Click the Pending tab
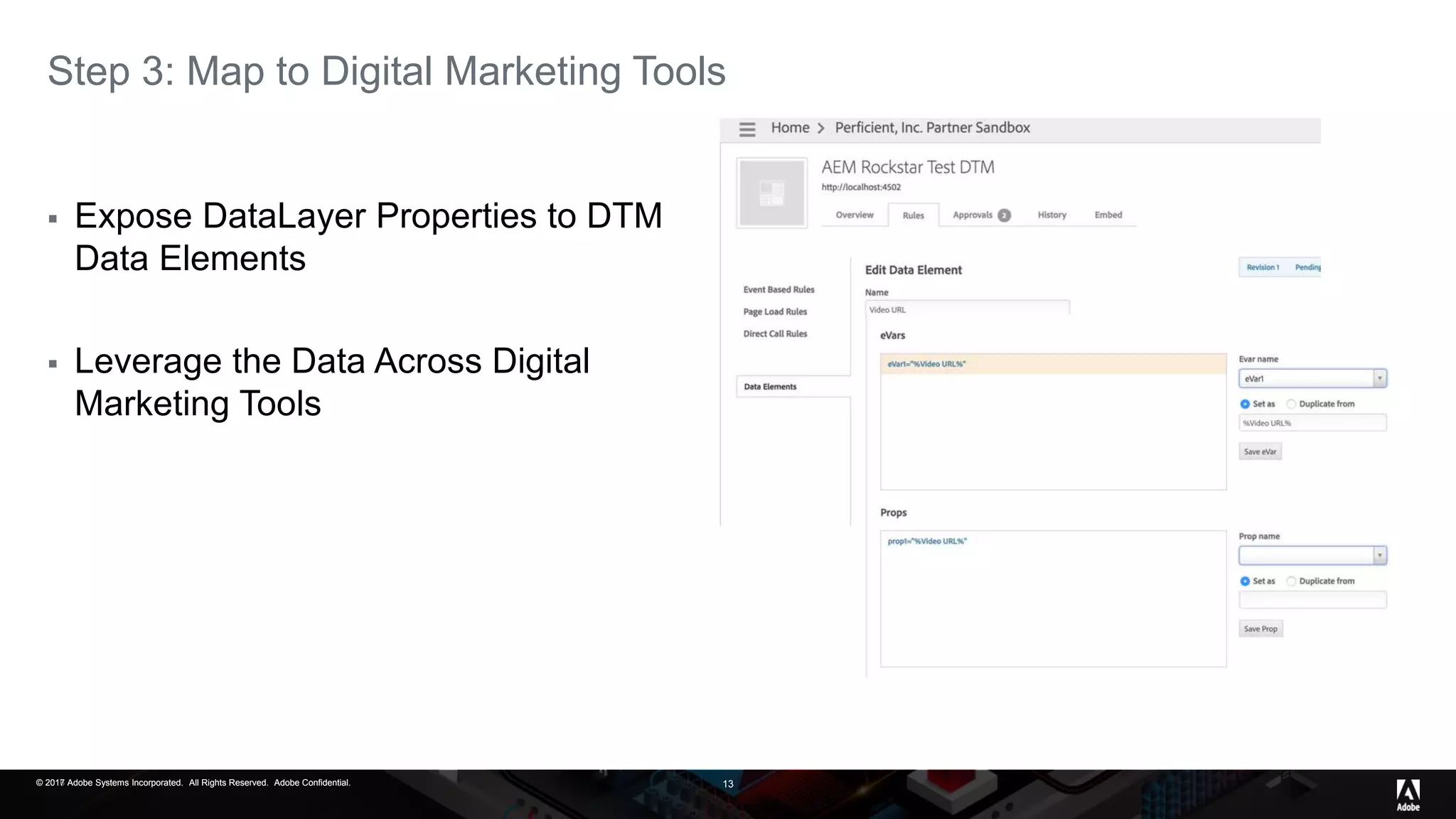The height and width of the screenshot is (819, 1456). tap(1307, 267)
